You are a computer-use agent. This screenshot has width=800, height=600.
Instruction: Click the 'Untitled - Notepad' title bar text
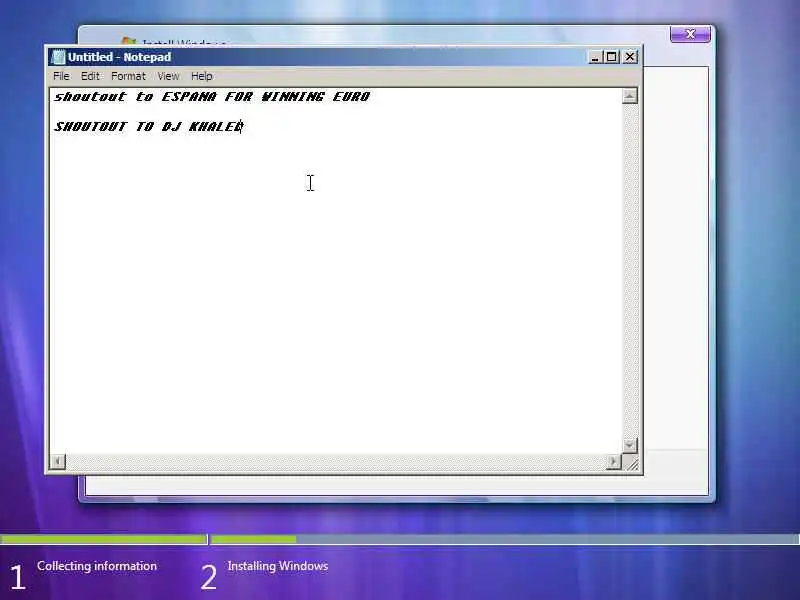[x=119, y=57]
